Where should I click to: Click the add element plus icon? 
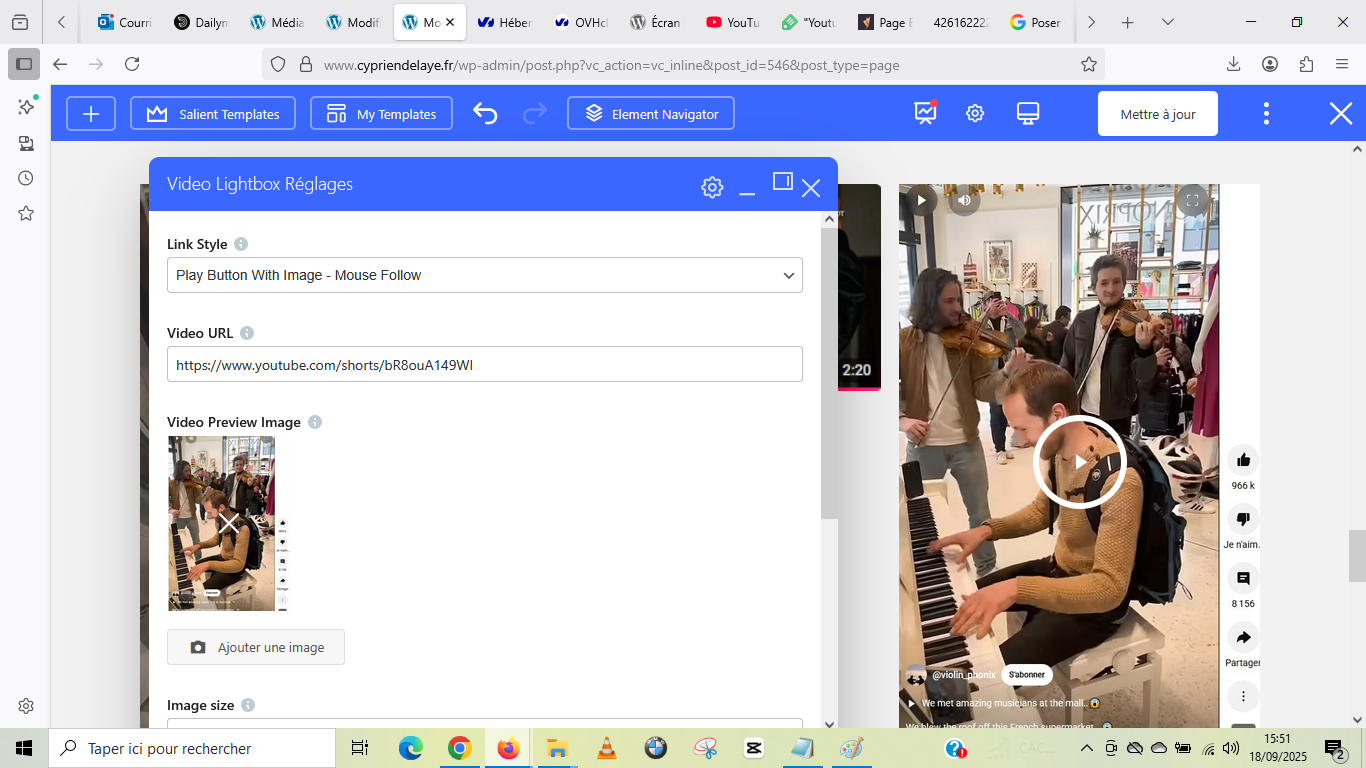(x=91, y=114)
